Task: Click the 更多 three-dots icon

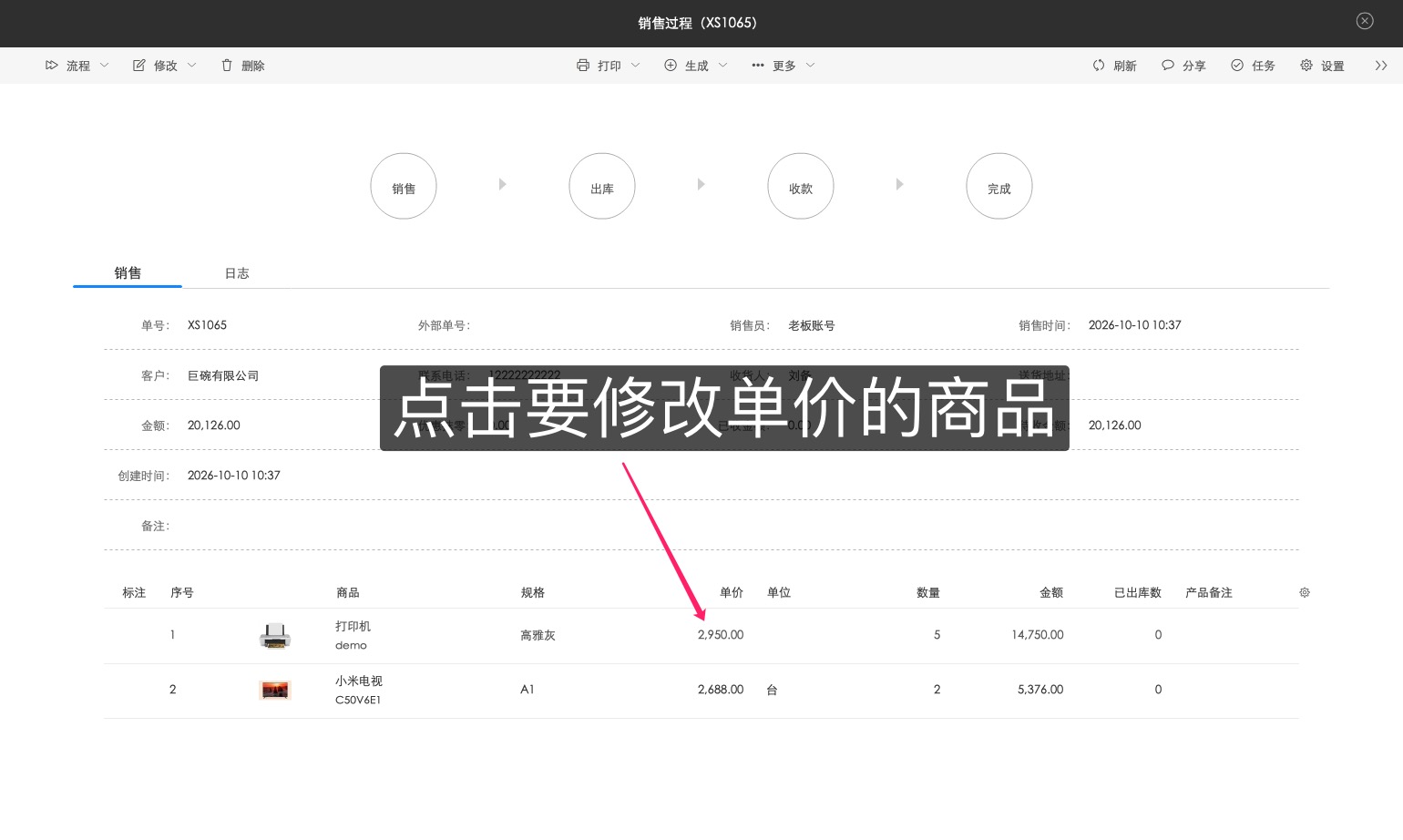Action: (758, 66)
